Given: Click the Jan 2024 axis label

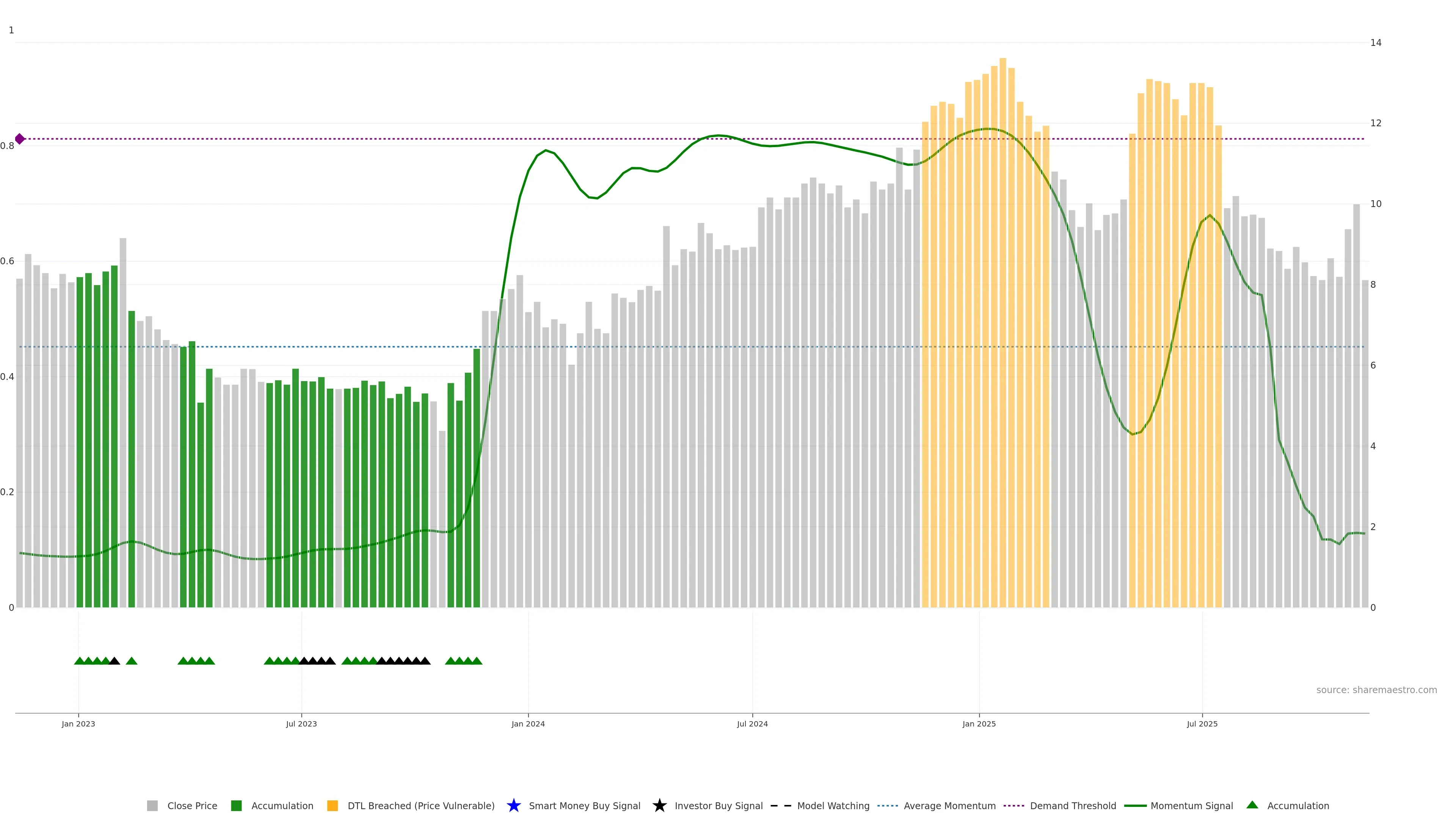Looking at the screenshot, I should pyautogui.click(x=528, y=724).
